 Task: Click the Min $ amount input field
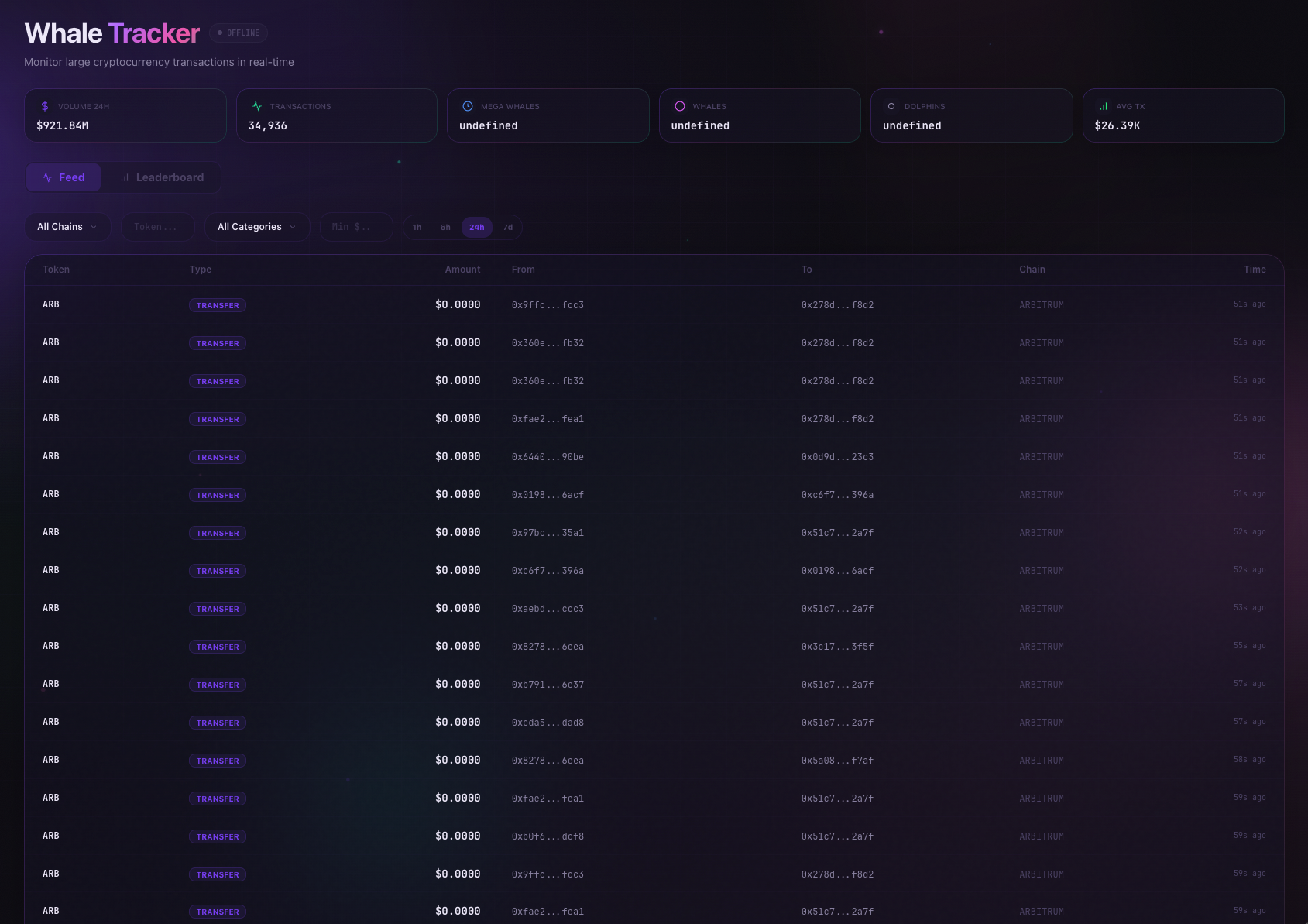point(356,227)
